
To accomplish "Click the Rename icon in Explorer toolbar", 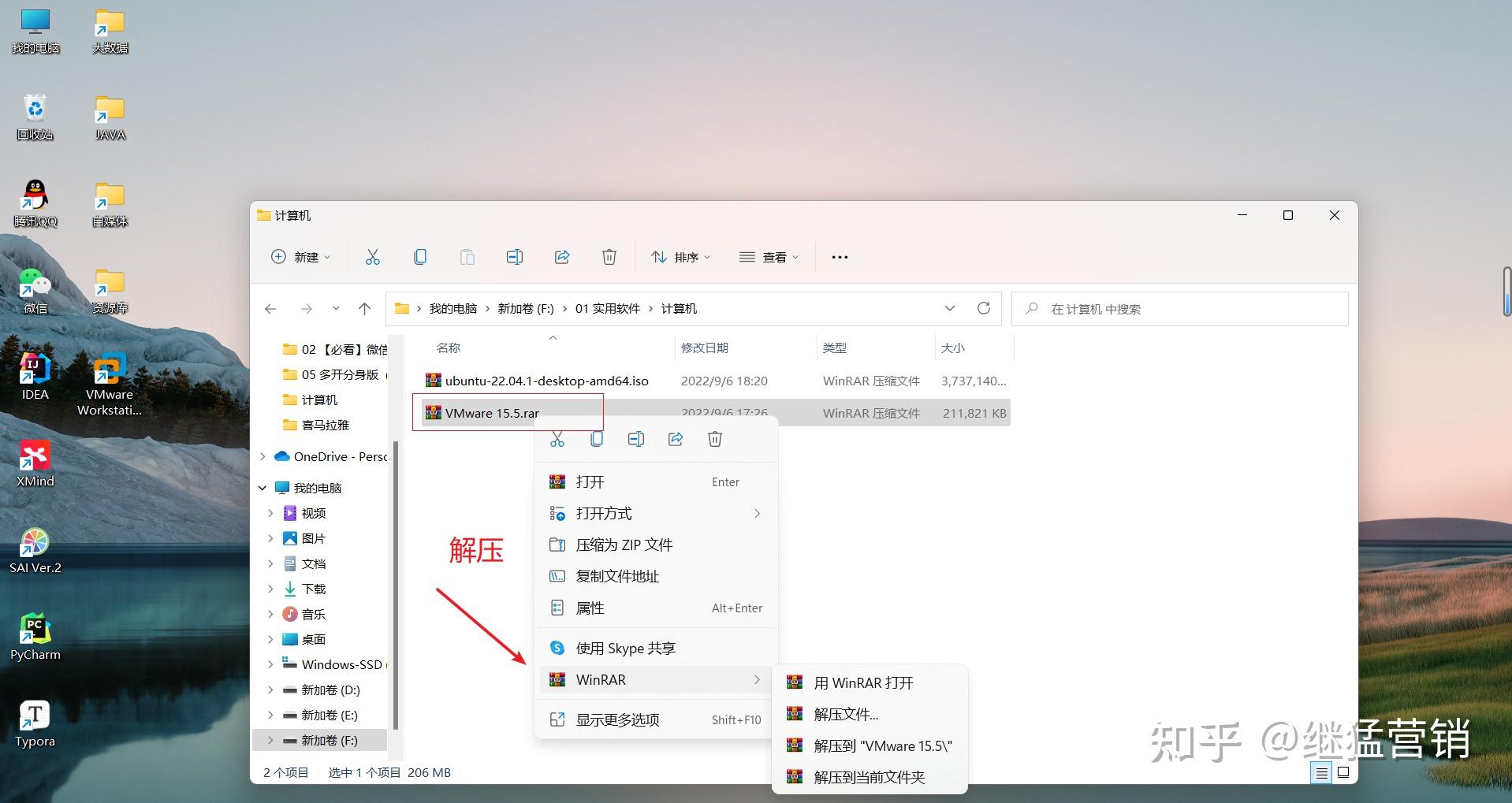I will tap(515, 257).
